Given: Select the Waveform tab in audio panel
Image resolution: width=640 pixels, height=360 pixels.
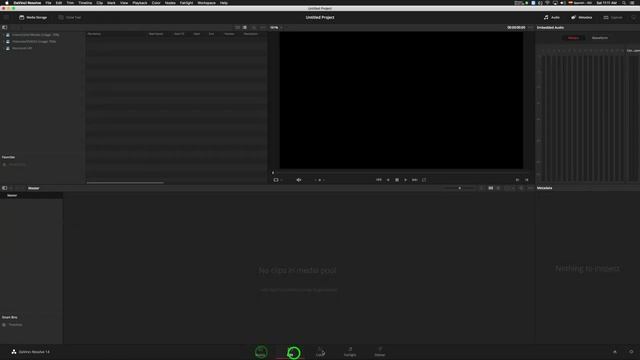Looking at the screenshot, I should point(600,38).
